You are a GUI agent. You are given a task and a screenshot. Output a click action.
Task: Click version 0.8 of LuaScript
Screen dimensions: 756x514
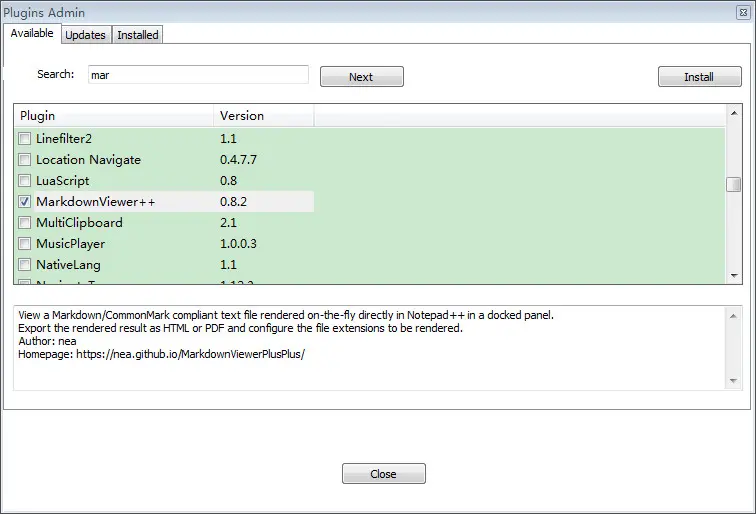click(x=229, y=181)
